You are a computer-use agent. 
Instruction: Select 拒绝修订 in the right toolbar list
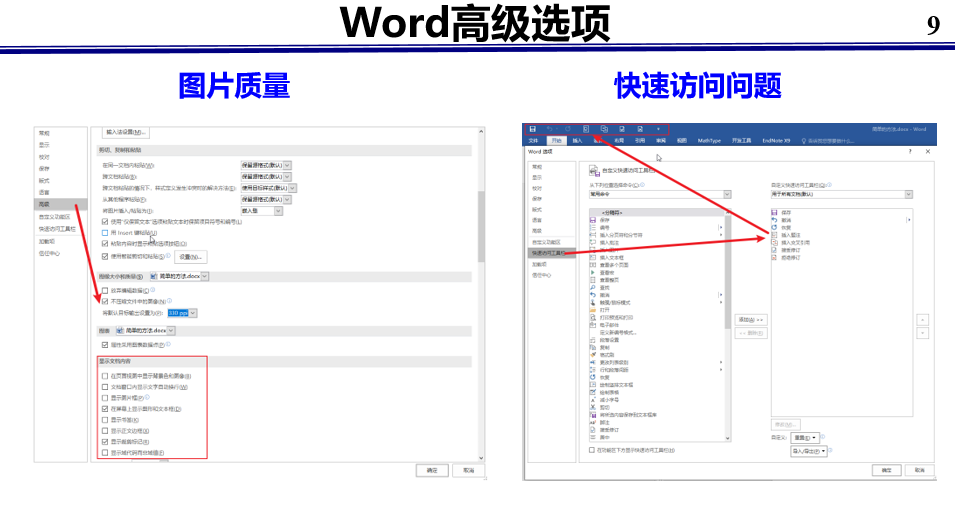tap(786, 258)
